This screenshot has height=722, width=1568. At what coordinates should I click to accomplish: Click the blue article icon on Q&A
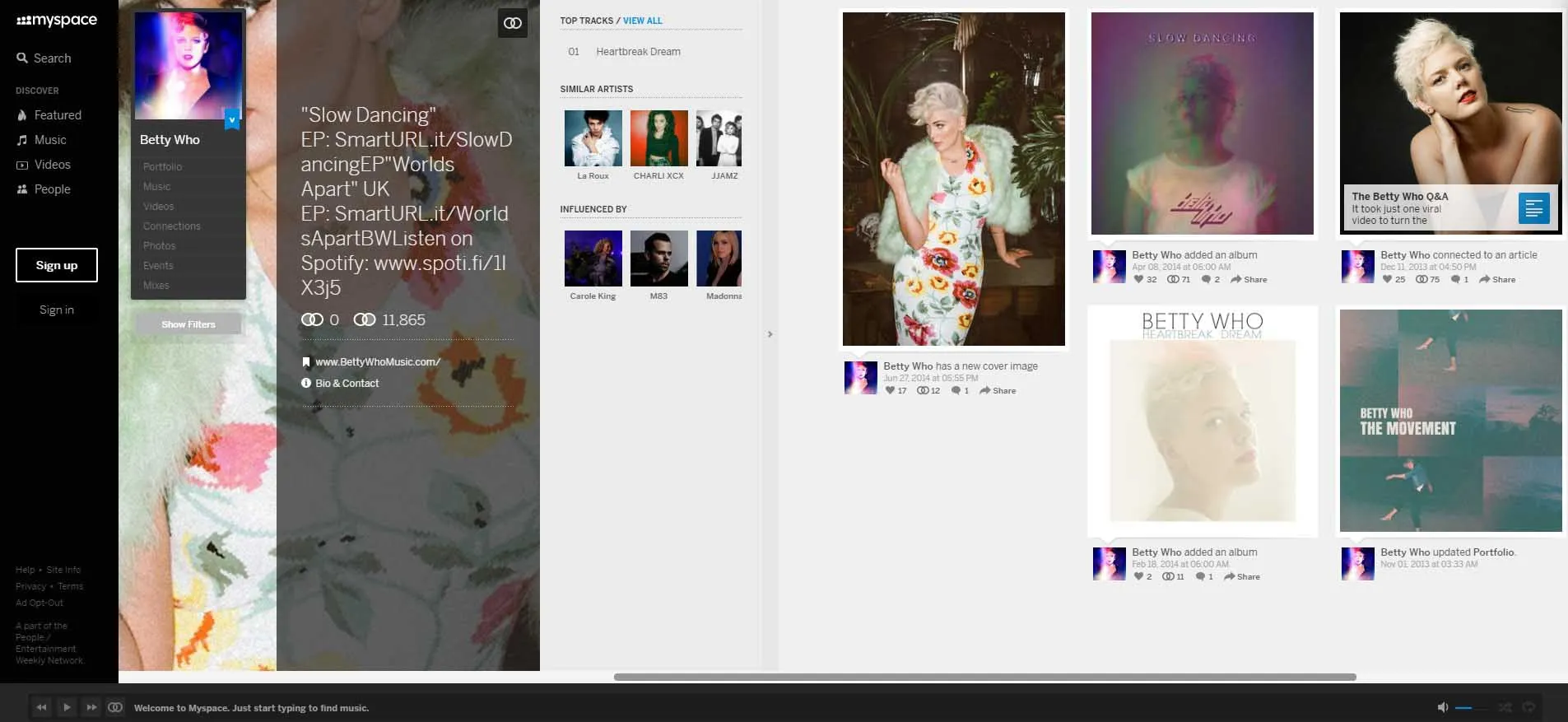point(1534,208)
